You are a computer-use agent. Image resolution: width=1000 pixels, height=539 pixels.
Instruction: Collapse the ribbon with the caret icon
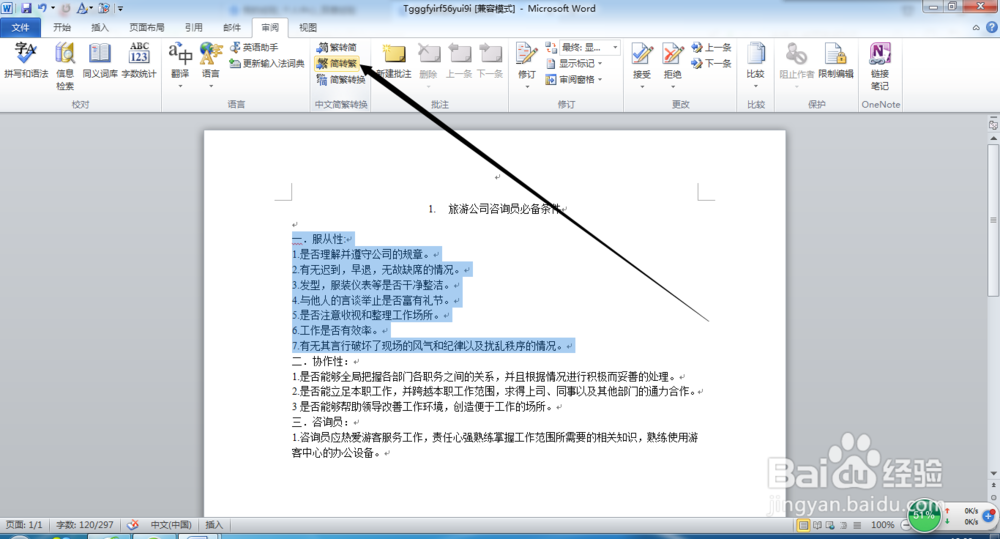(976, 27)
